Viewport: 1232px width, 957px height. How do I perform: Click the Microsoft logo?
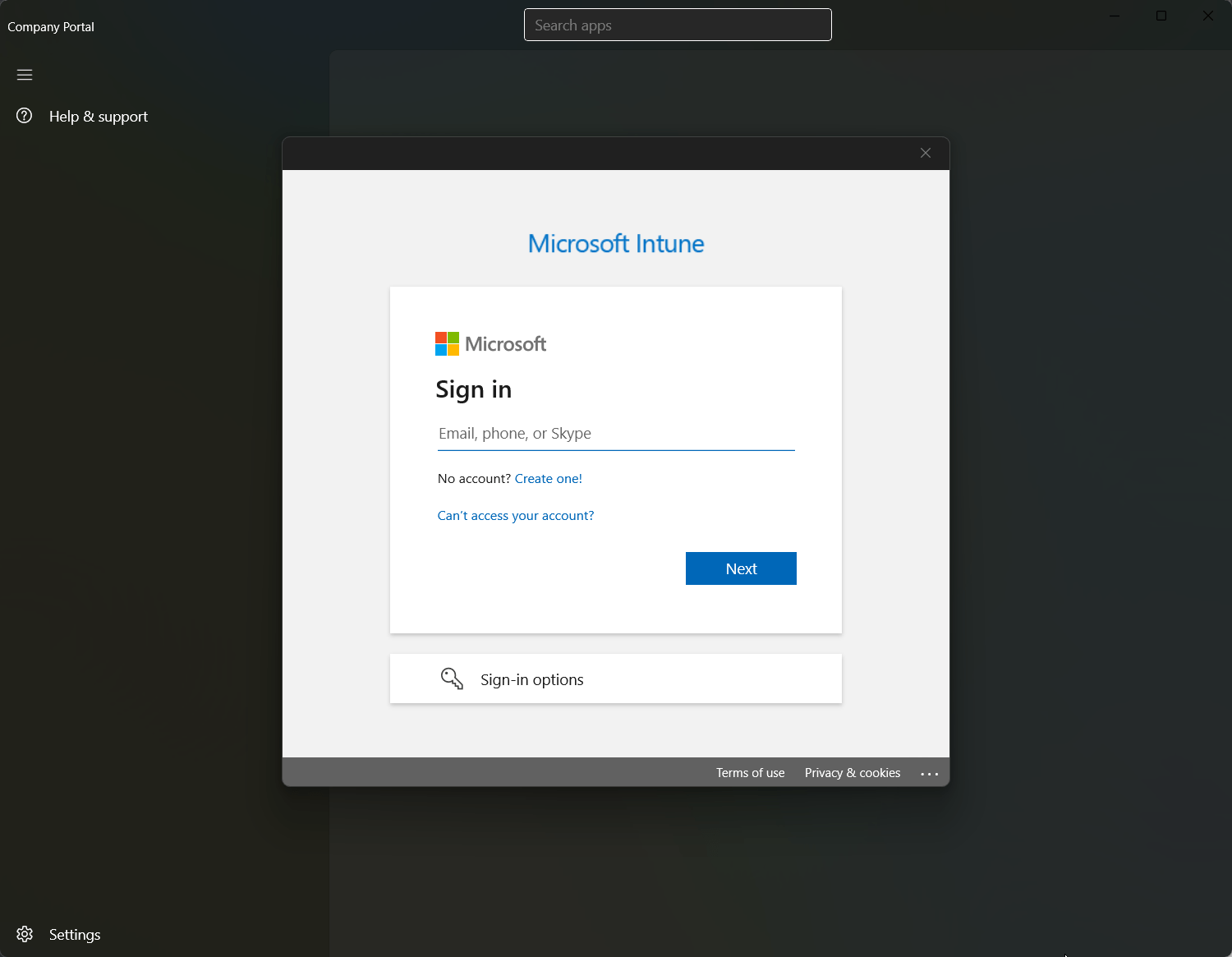point(490,344)
